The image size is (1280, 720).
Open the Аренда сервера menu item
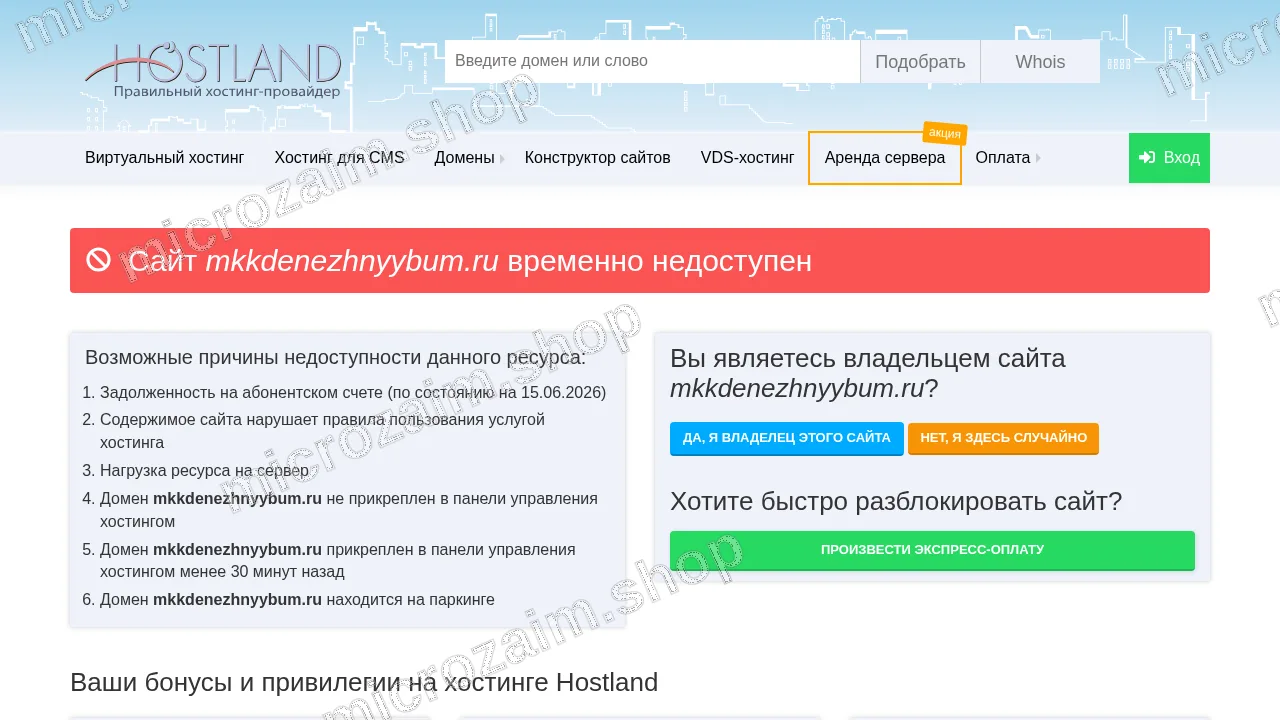point(885,158)
